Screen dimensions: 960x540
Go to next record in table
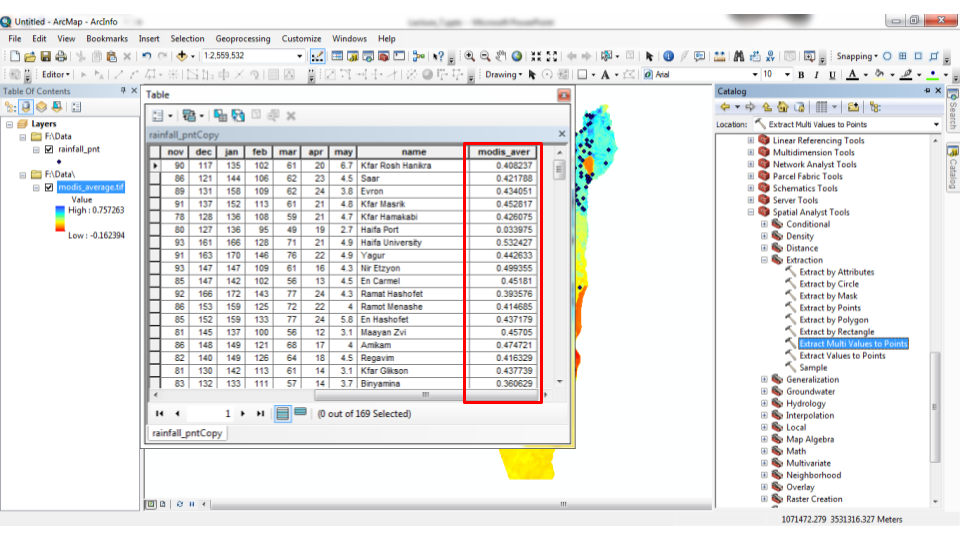pyautogui.click(x=243, y=414)
